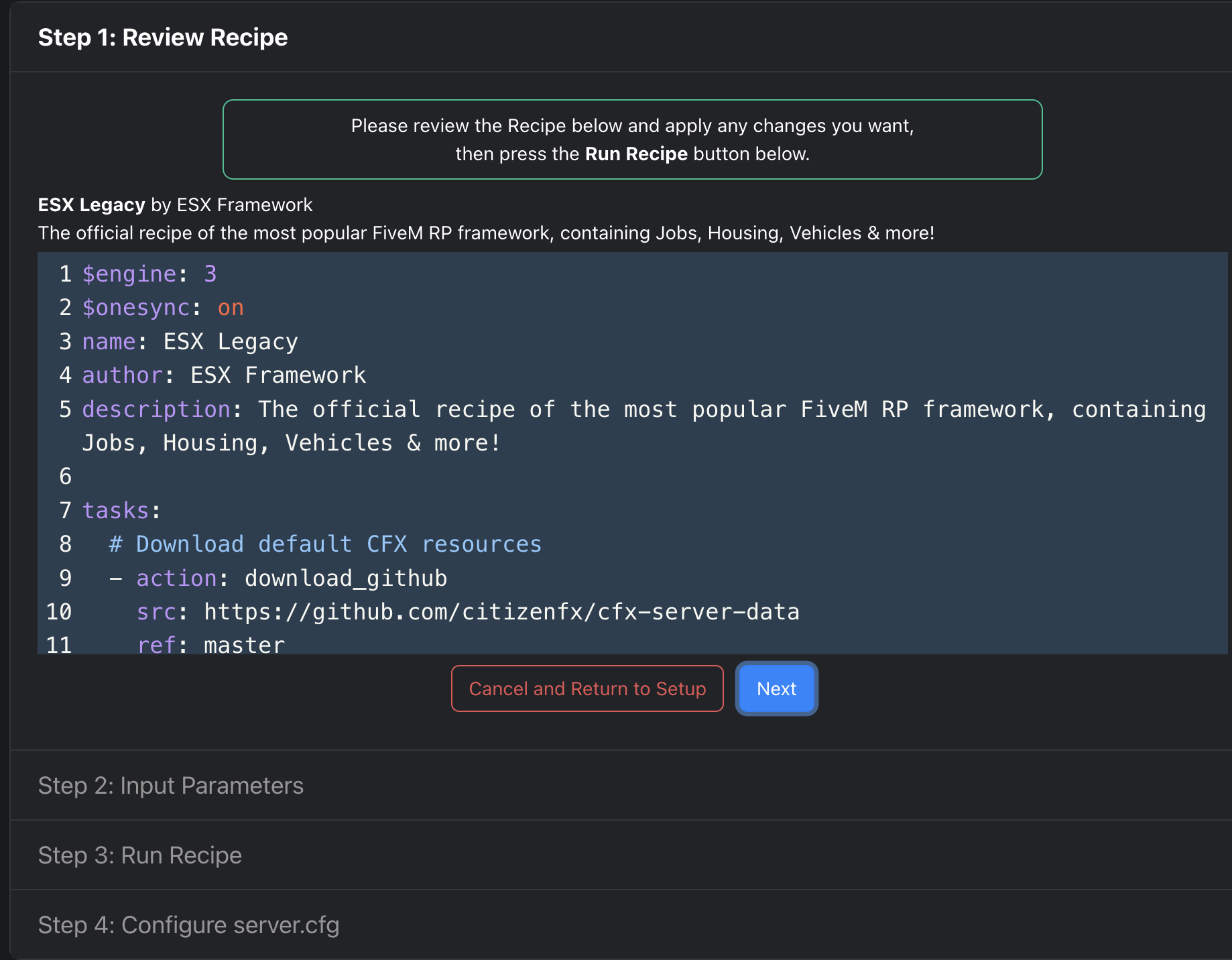The width and height of the screenshot is (1232, 960).
Task: Click the '# Download default CFX resources' comment
Action: coord(325,544)
